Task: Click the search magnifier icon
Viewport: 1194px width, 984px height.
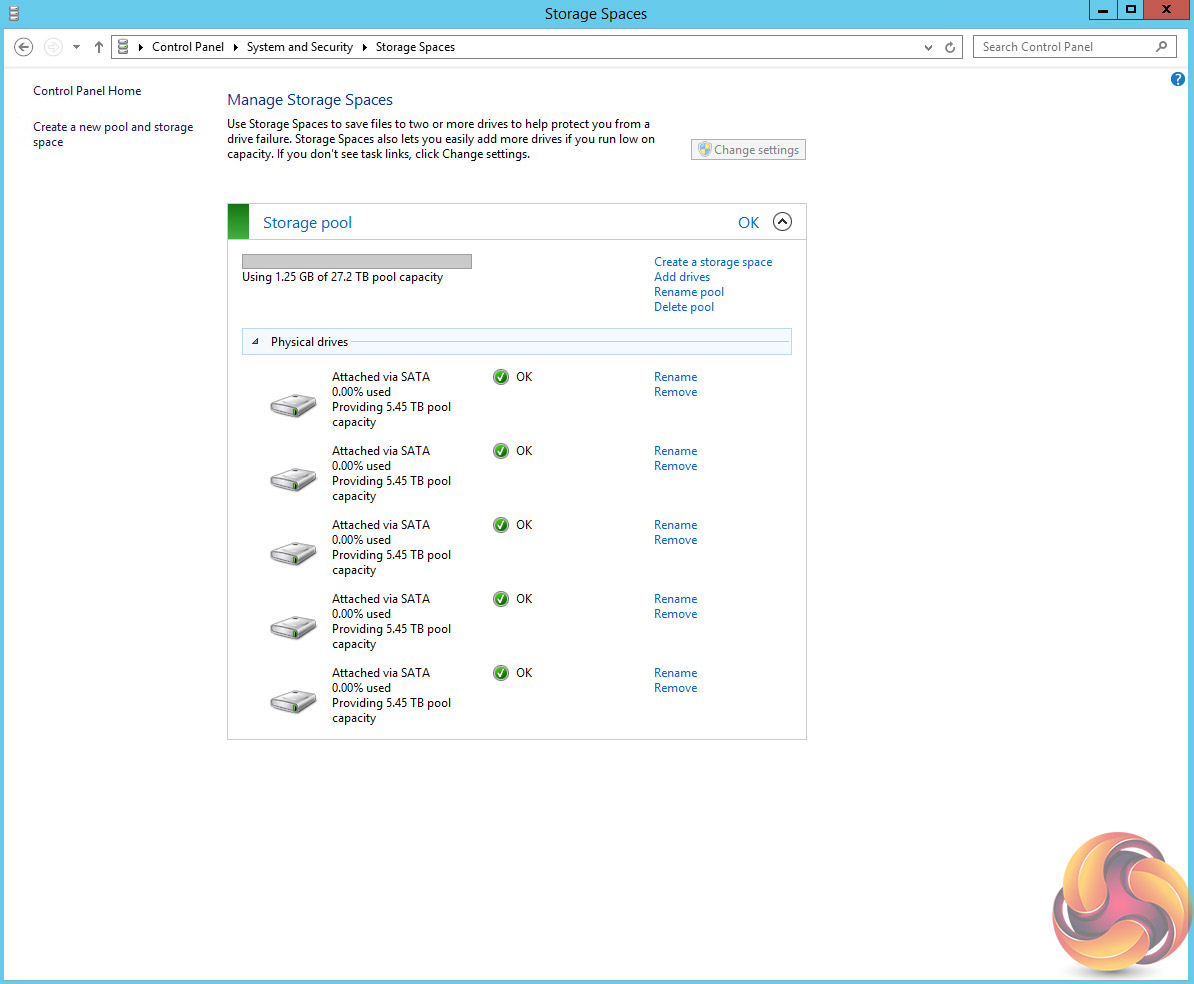Action: (1162, 47)
